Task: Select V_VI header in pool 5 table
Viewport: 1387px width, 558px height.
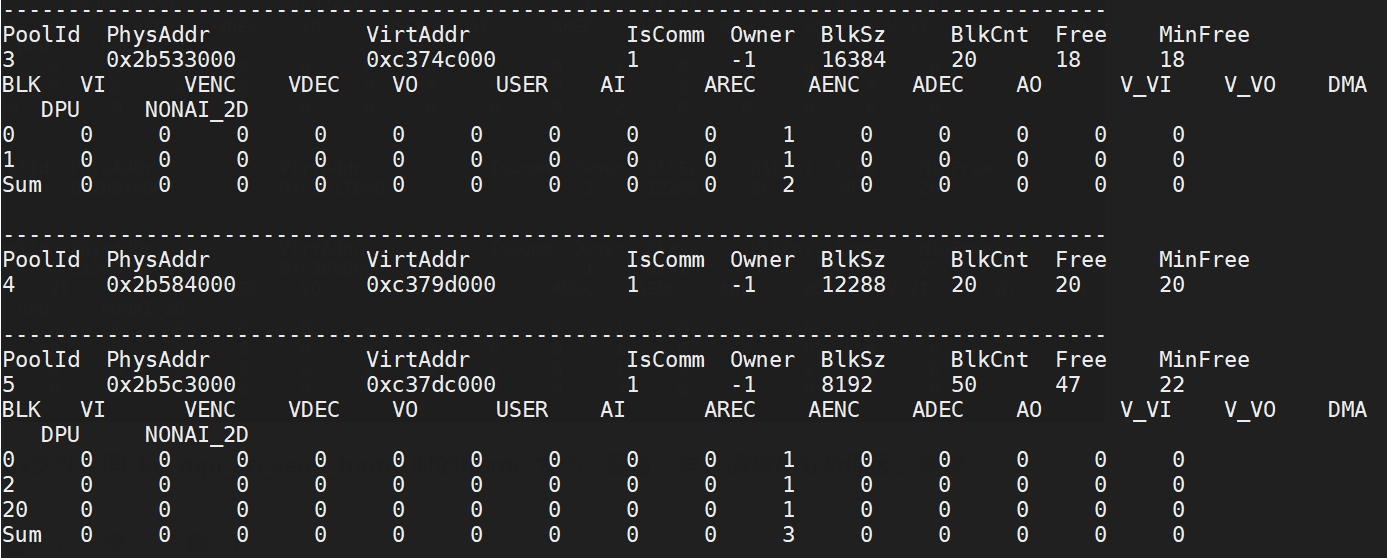Action: coord(1146,410)
